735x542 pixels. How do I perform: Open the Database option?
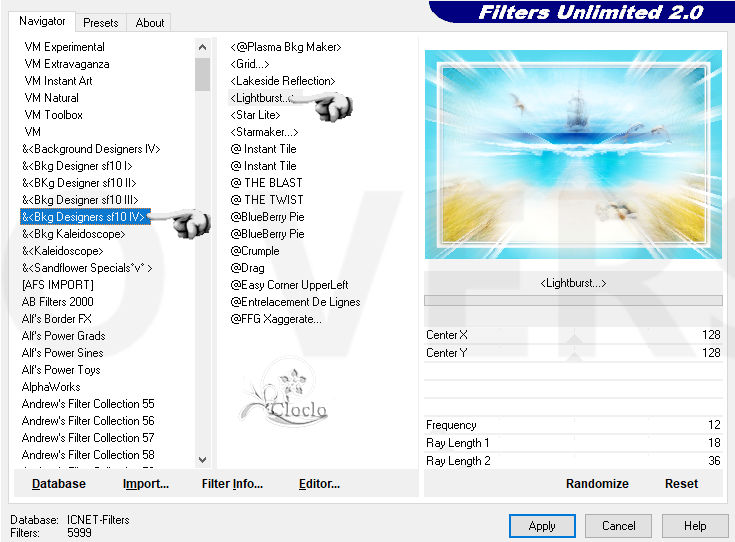click(59, 483)
